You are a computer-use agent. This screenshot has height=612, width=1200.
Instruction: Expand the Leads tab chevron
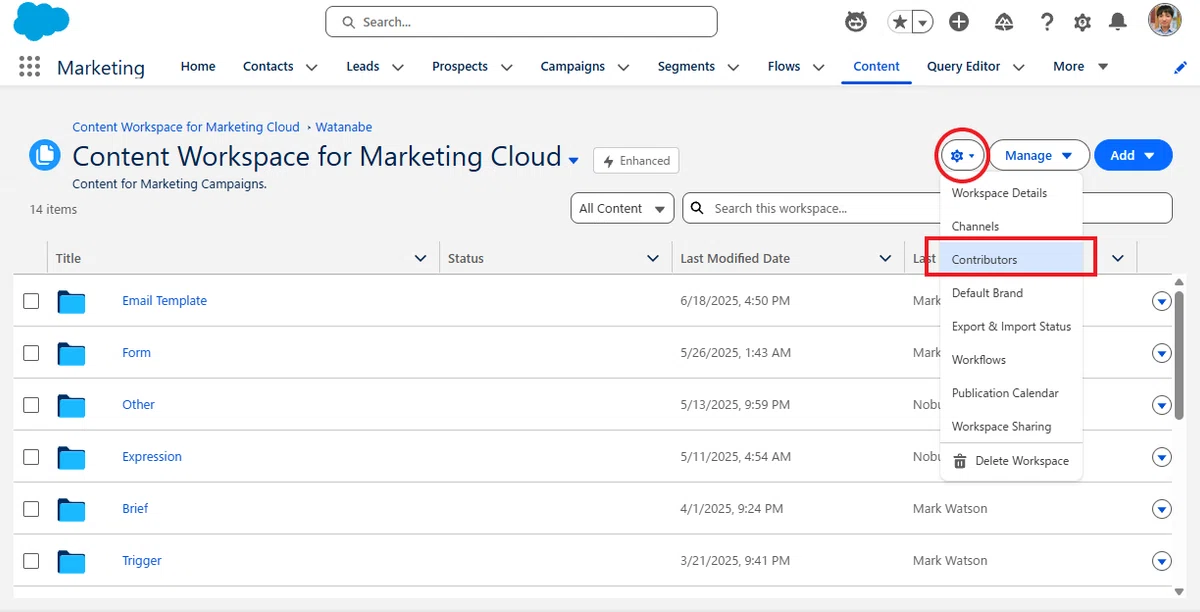point(398,67)
